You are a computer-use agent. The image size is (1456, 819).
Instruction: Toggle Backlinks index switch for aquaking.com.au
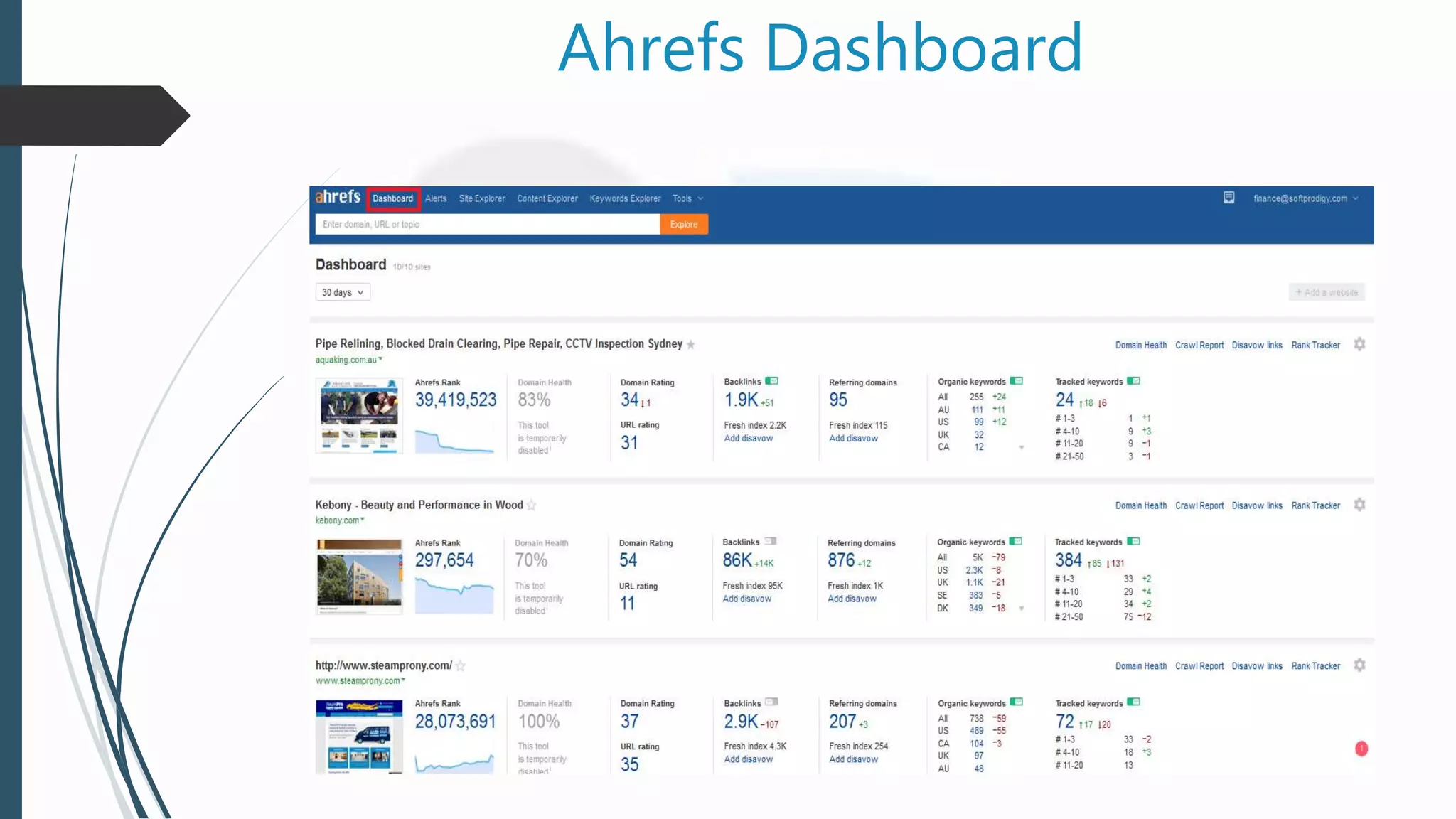[x=771, y=381]
